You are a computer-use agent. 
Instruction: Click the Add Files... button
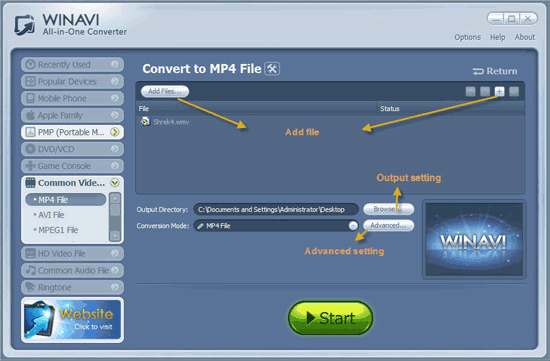165,91
